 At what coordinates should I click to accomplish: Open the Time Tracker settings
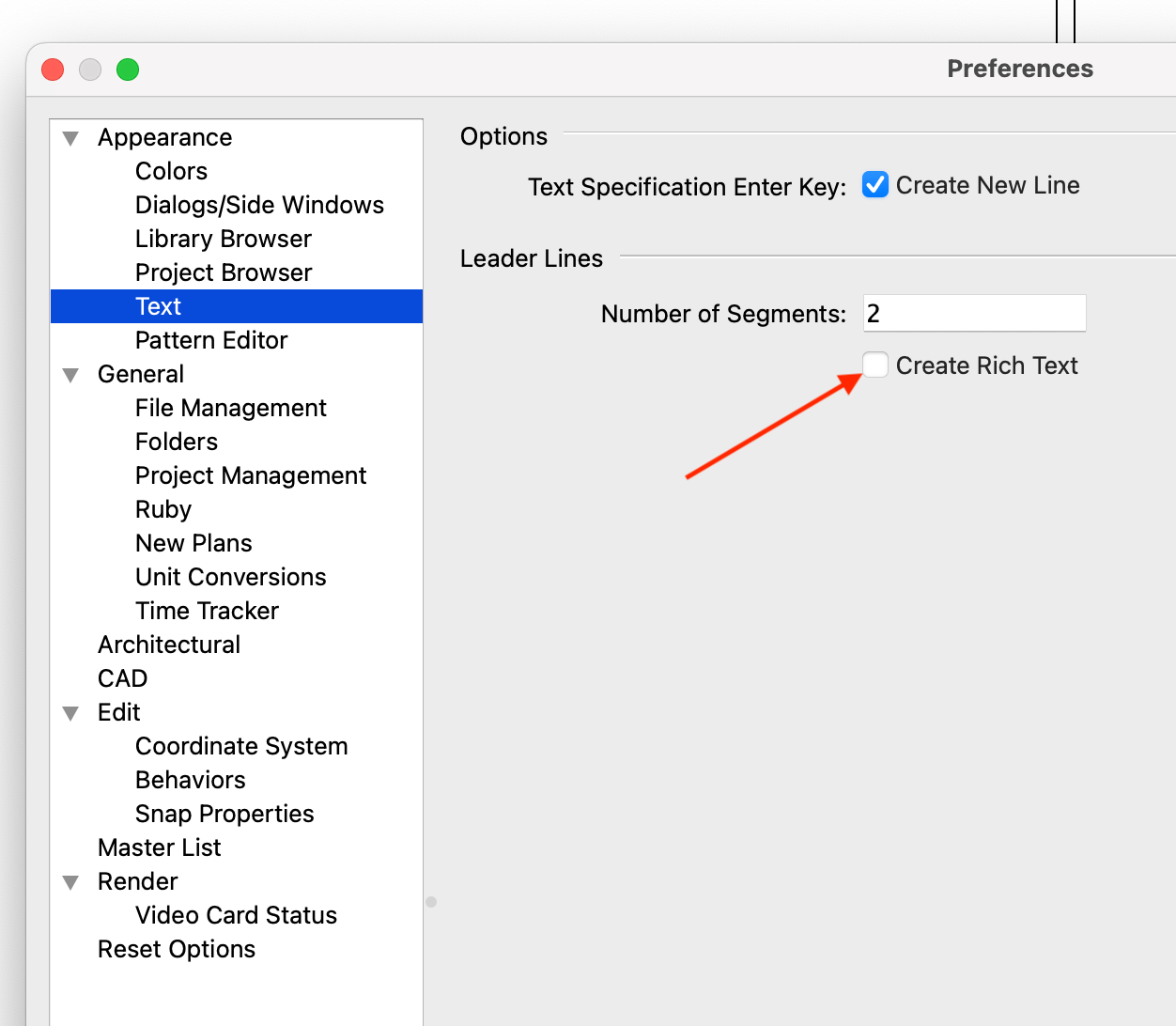point(207,611)
